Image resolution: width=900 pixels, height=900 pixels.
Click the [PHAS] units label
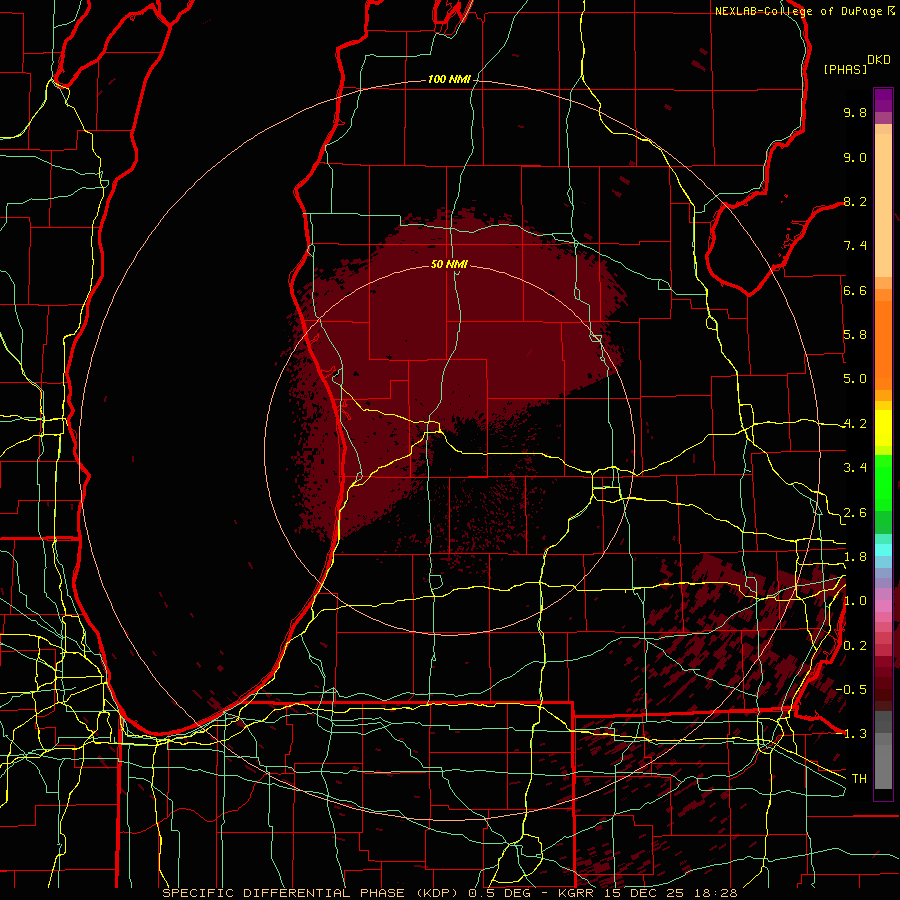pyautogui.click(x=845, y=69)
